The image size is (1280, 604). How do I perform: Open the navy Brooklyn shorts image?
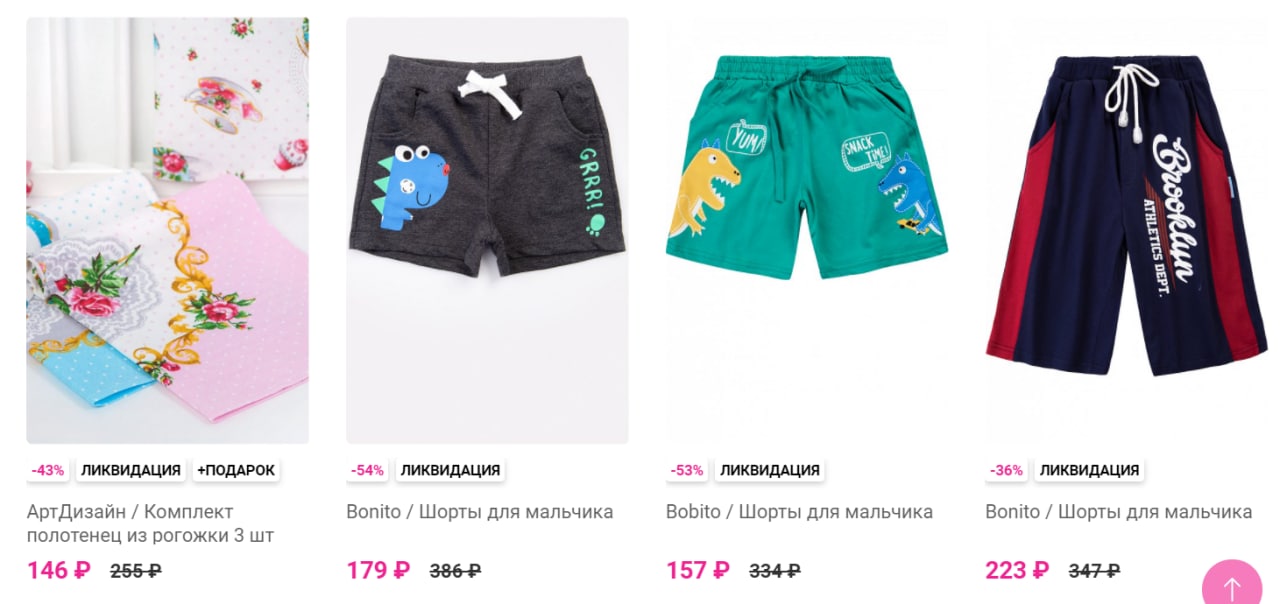tap(1126, 230)
